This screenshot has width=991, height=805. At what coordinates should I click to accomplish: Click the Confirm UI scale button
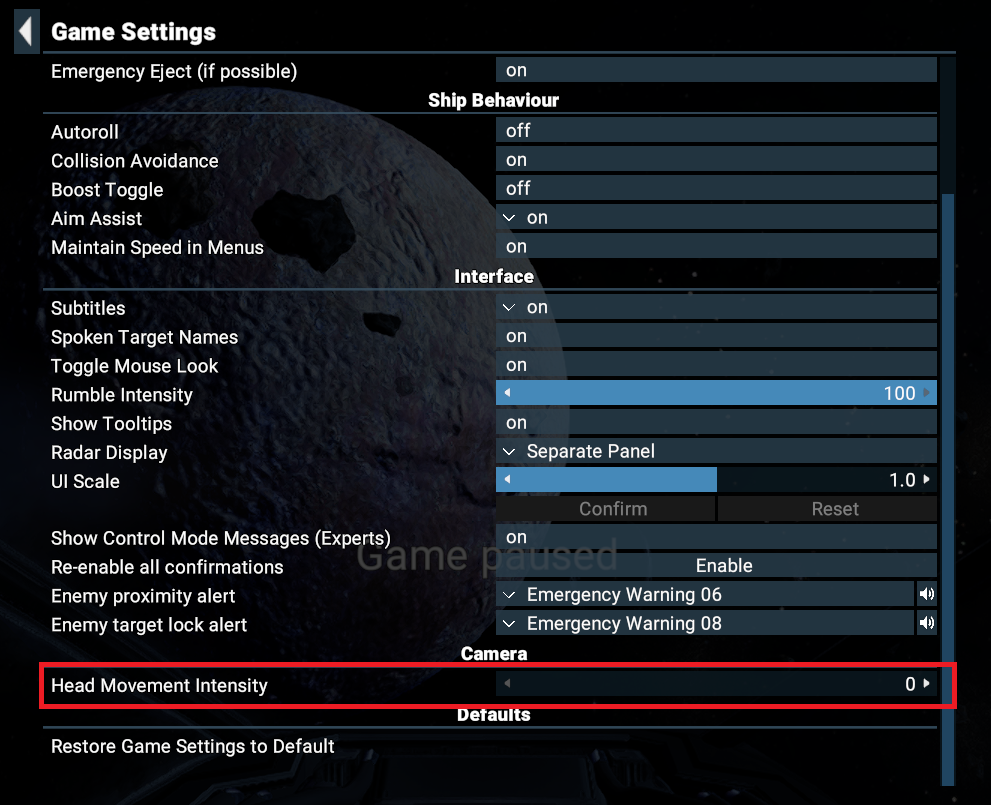[605, 509]
